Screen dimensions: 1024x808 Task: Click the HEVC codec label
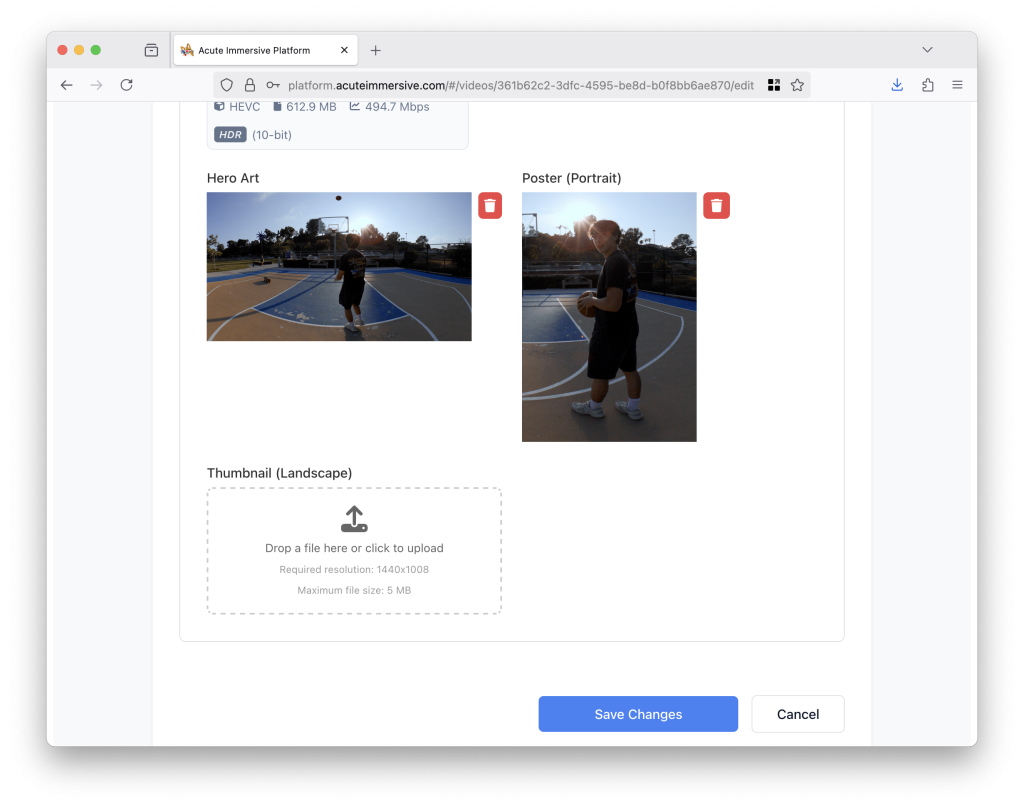(x=244, y=106)
